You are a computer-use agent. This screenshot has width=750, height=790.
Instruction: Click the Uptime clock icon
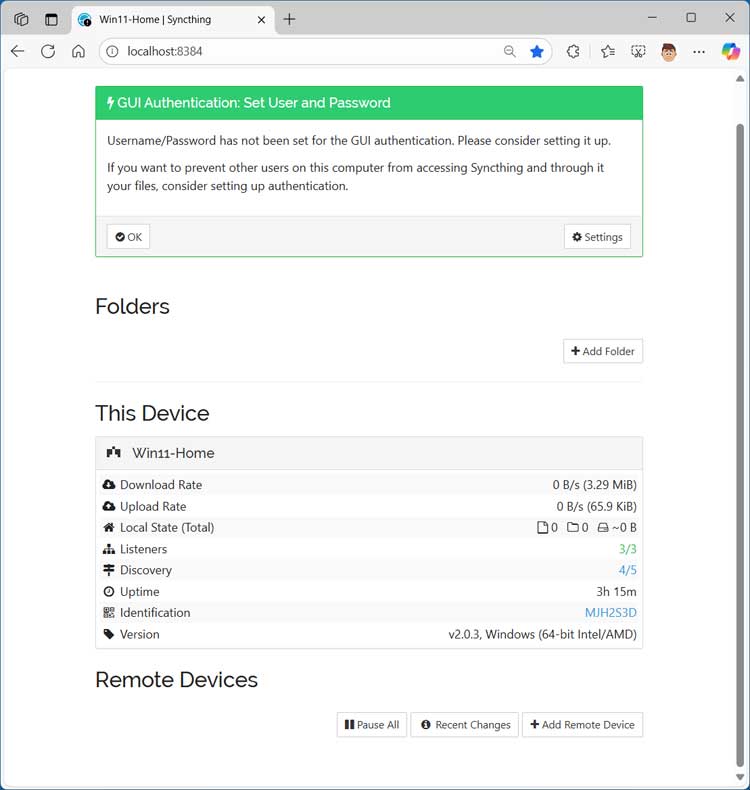[109, 591]
